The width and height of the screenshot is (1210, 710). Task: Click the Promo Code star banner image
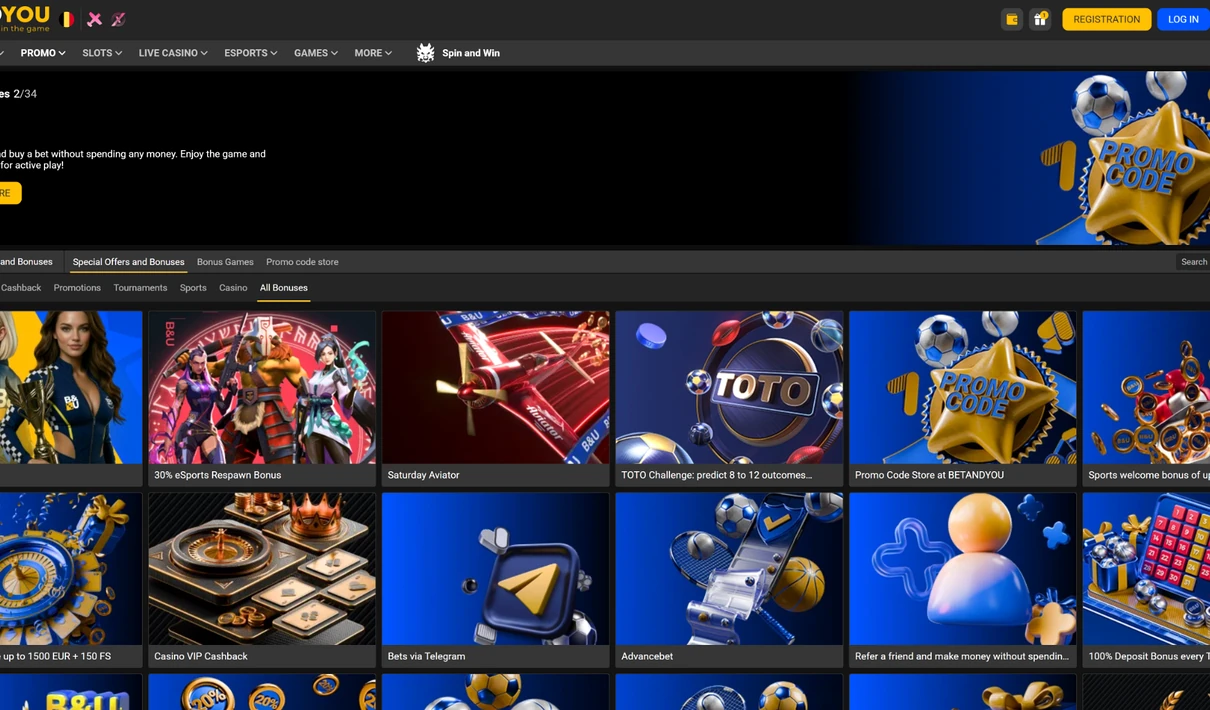(x=1125, y=158)
